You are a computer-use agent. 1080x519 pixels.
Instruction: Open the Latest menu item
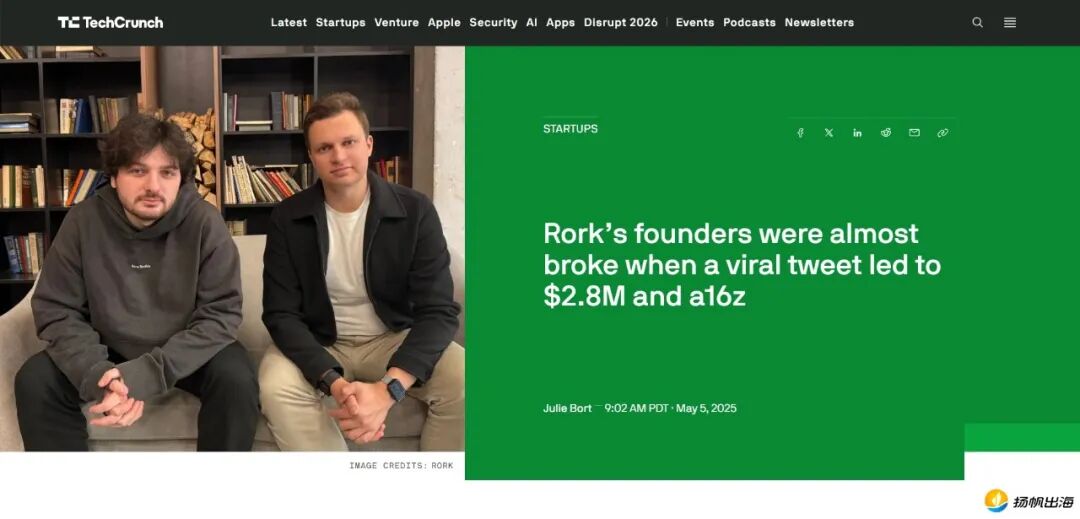pos(289,23)
